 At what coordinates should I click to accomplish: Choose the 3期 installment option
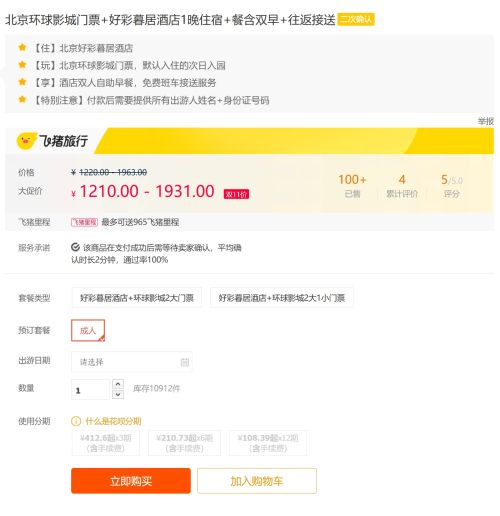click(106, 443)
